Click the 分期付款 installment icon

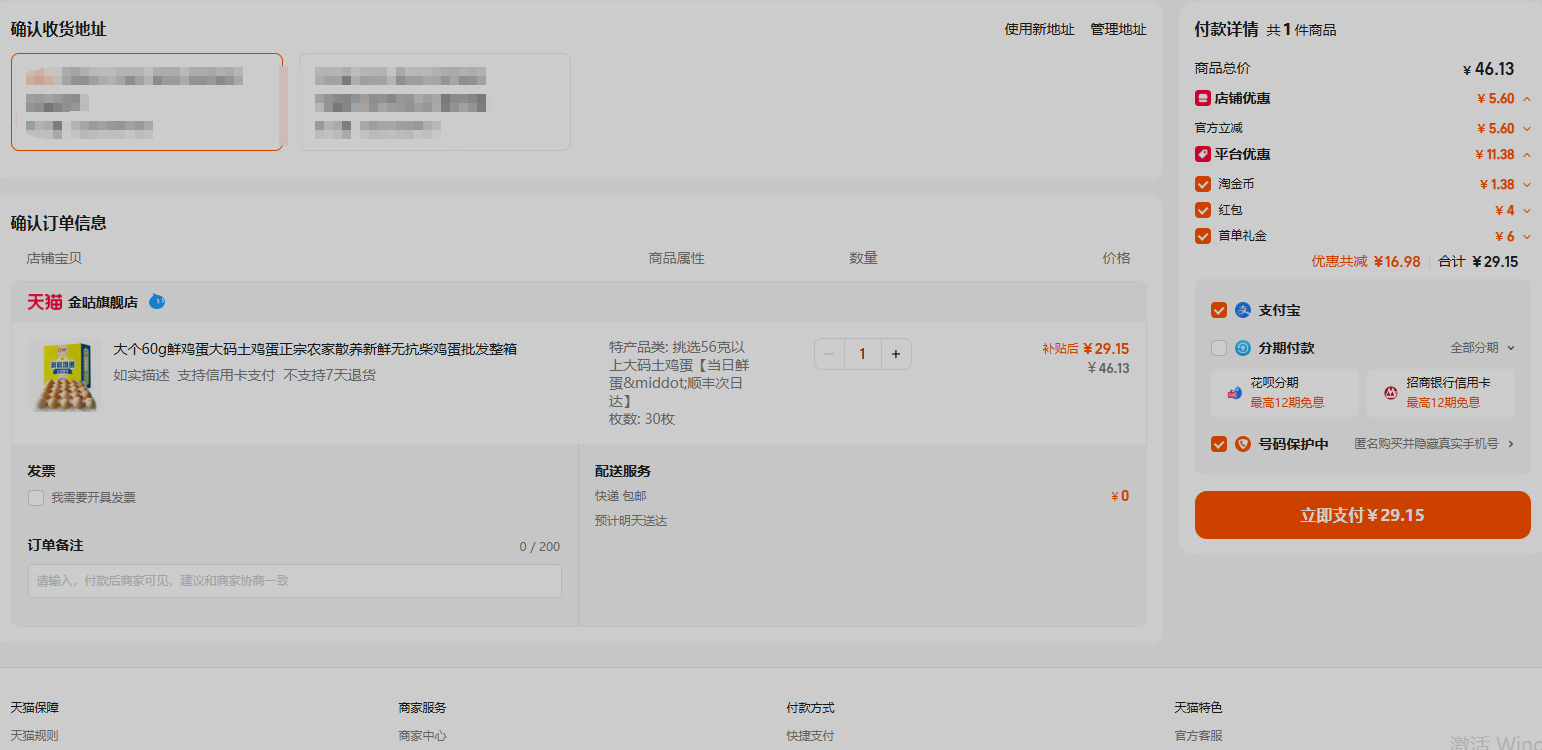[x=1243, y=348]
